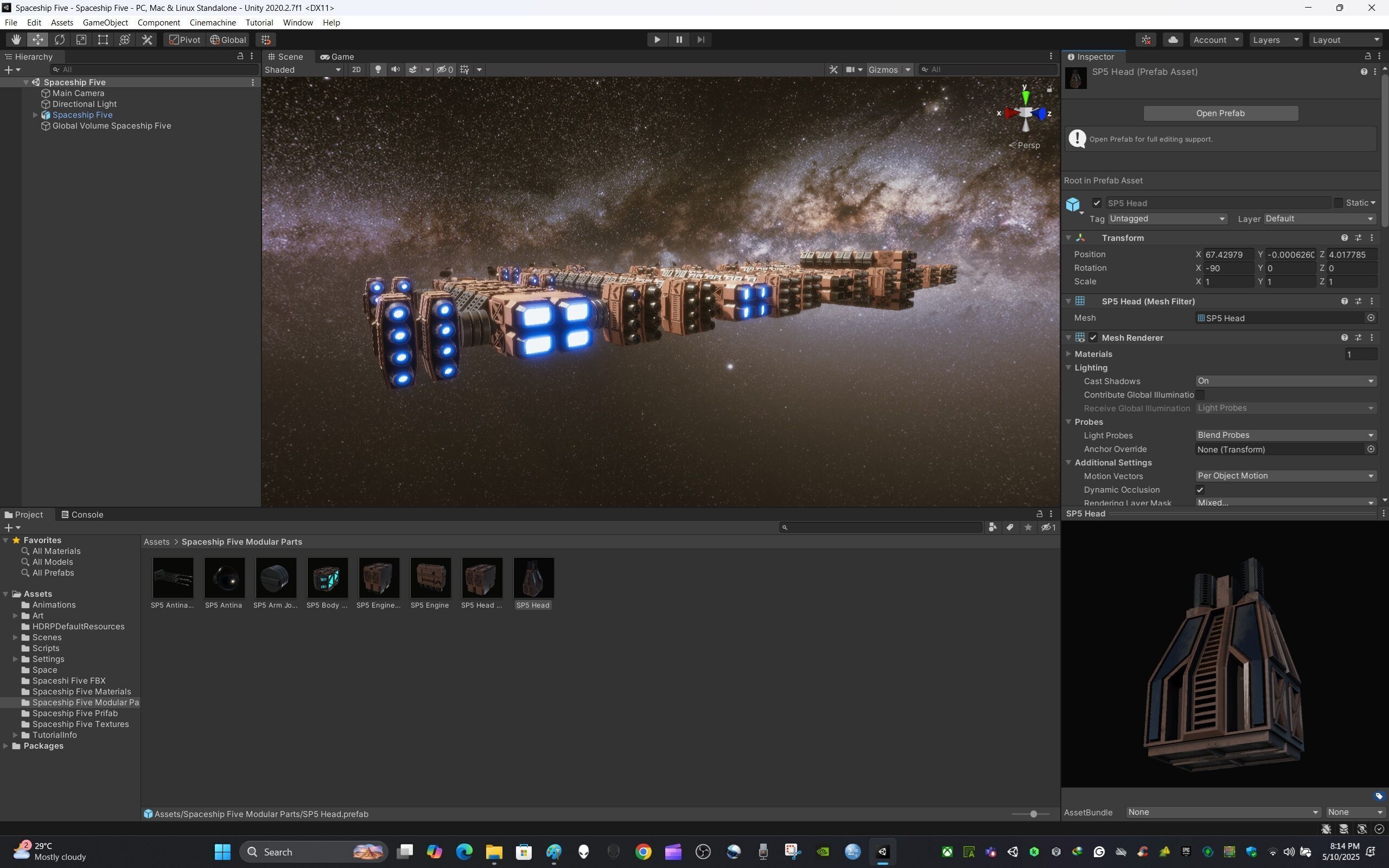Adjust the project icon size slider
Viewport: 1389px width, 868px height.
[1033, 814]
